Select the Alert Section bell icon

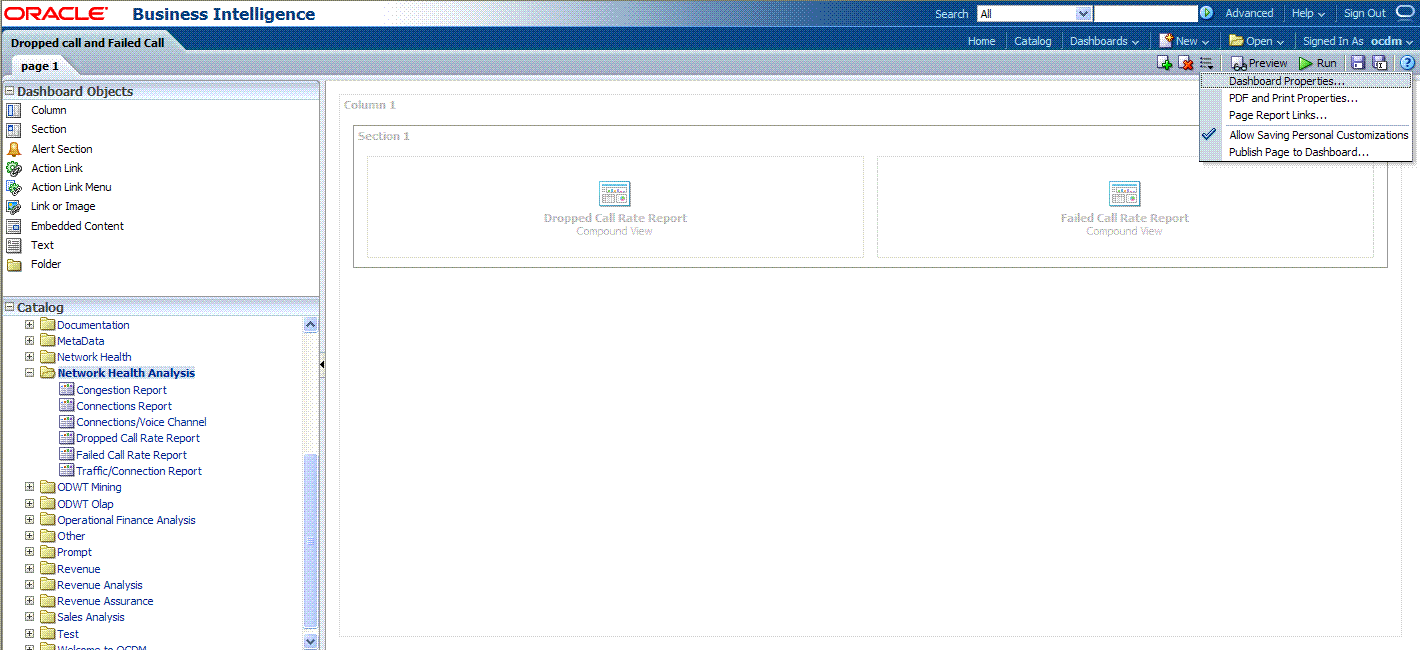(x=14, y=149)
